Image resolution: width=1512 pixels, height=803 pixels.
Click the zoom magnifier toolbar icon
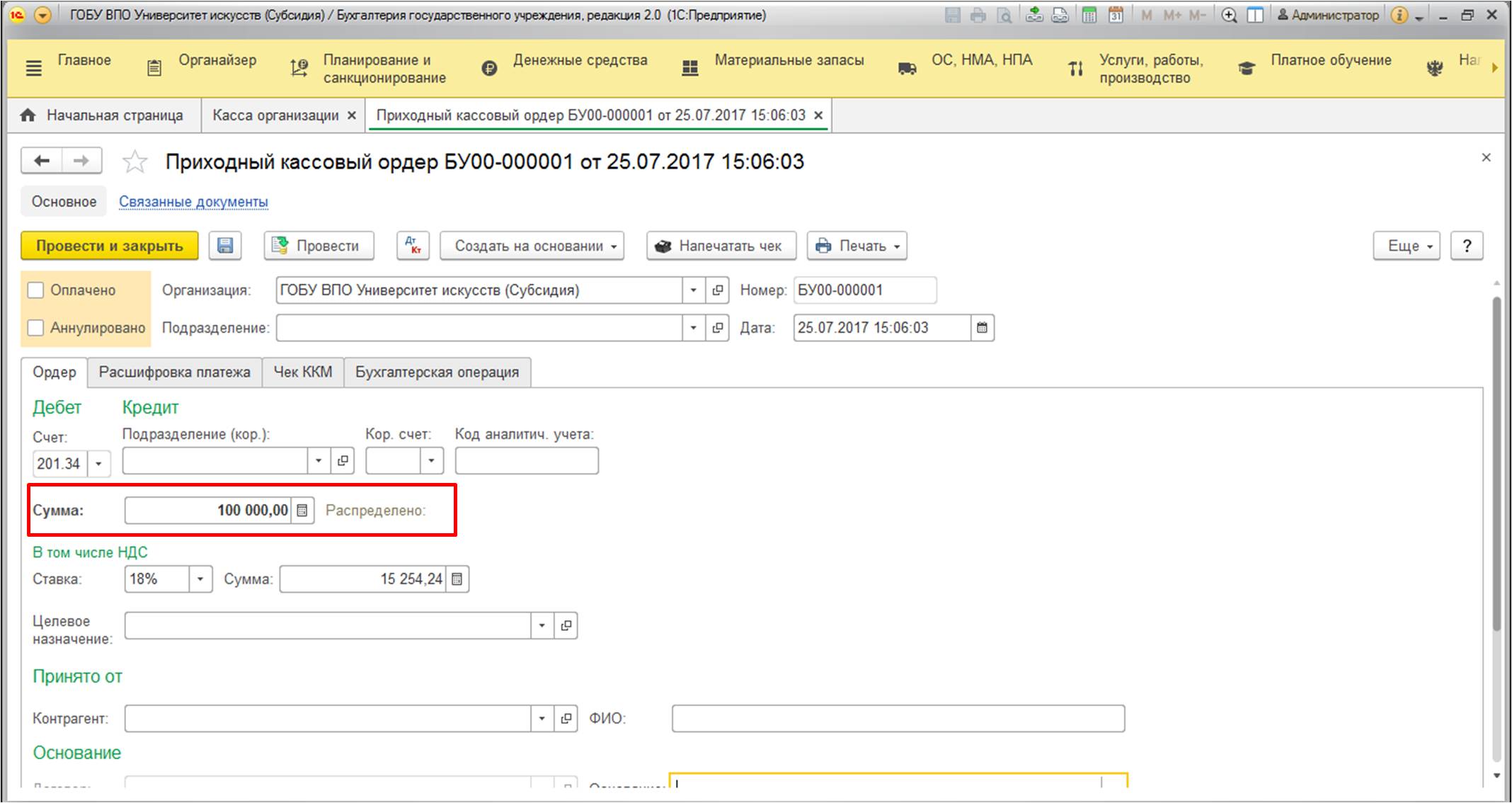pyautogui.click(x=1229, y=15)
